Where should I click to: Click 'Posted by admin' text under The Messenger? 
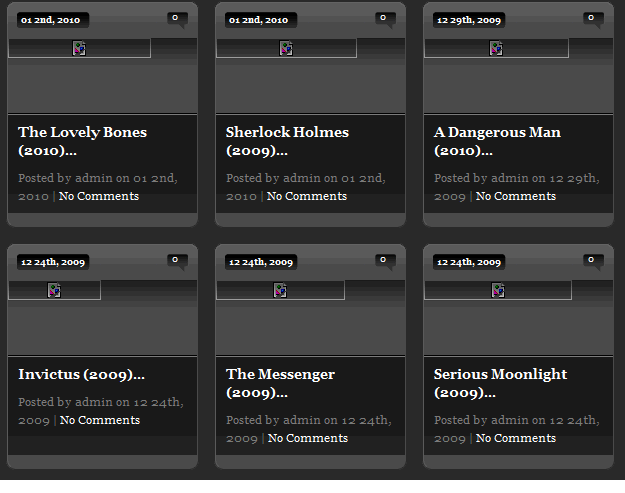click(x=273, y=420)
